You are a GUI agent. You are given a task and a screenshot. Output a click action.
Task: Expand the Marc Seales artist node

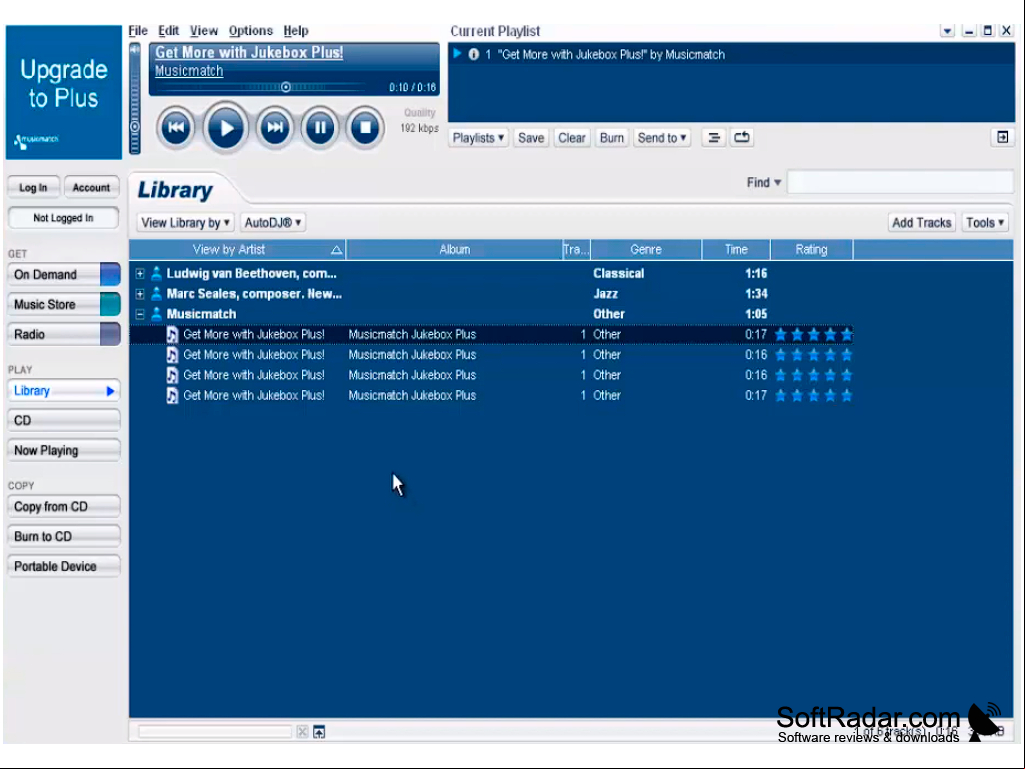click(x=140, y=294)
